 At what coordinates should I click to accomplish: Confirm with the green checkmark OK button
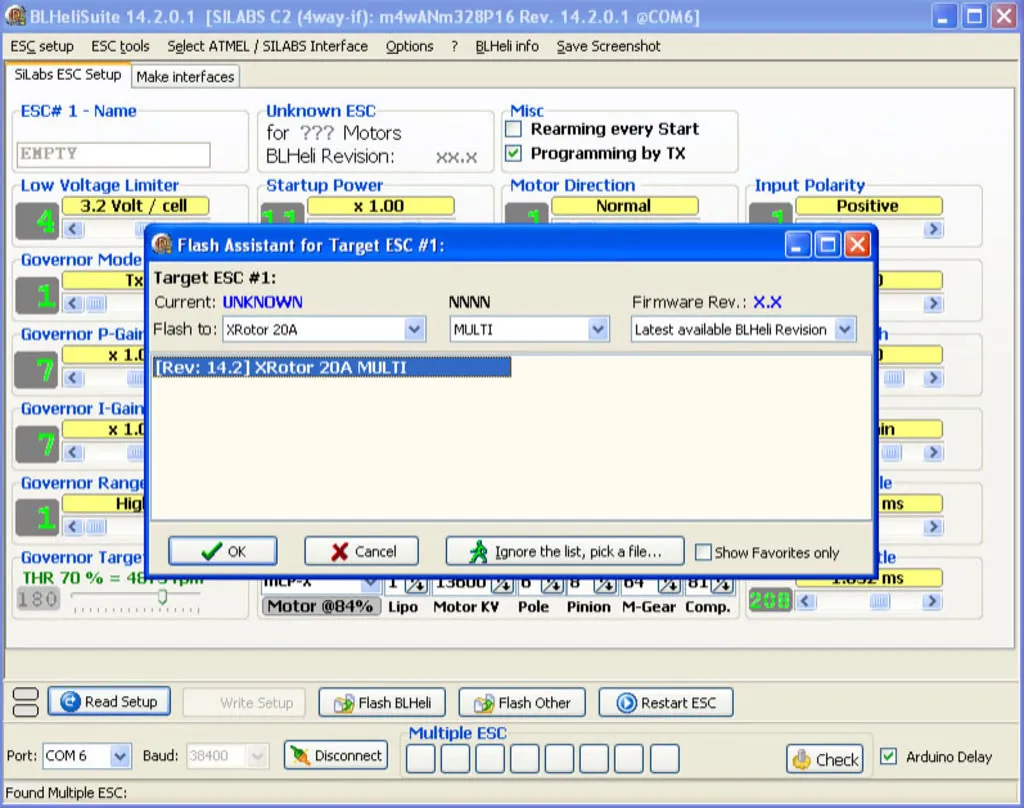[222, 551]
